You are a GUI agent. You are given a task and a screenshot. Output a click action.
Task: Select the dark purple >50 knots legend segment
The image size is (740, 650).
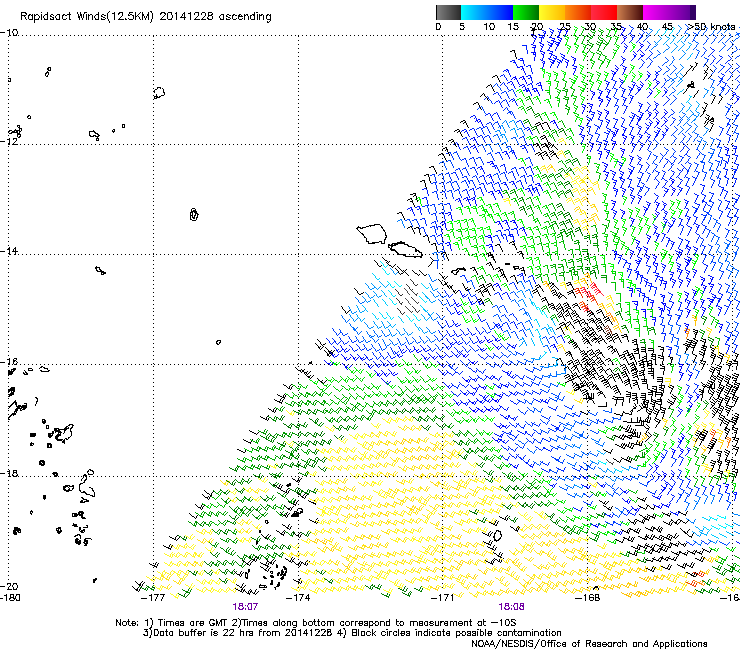pos(693,12)
